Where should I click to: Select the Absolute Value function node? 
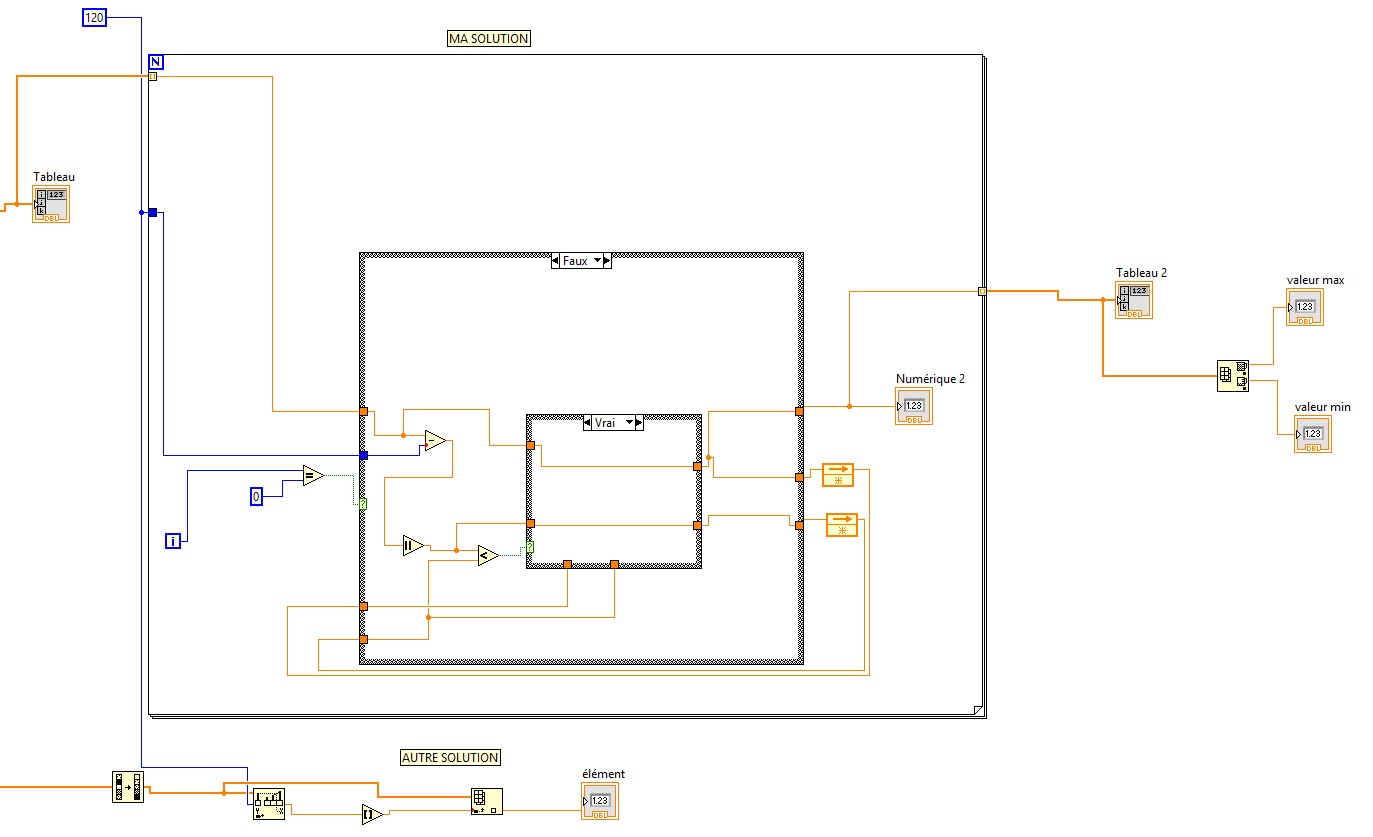click(x=413, y=545)
